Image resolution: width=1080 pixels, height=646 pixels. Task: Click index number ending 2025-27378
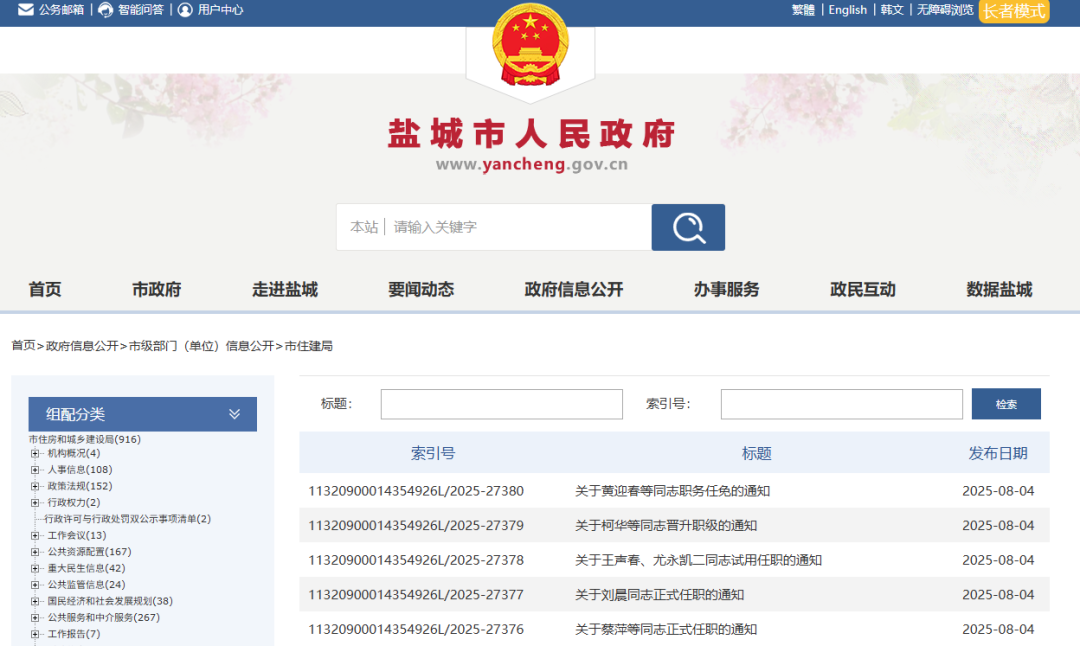[x=416, y=560]
